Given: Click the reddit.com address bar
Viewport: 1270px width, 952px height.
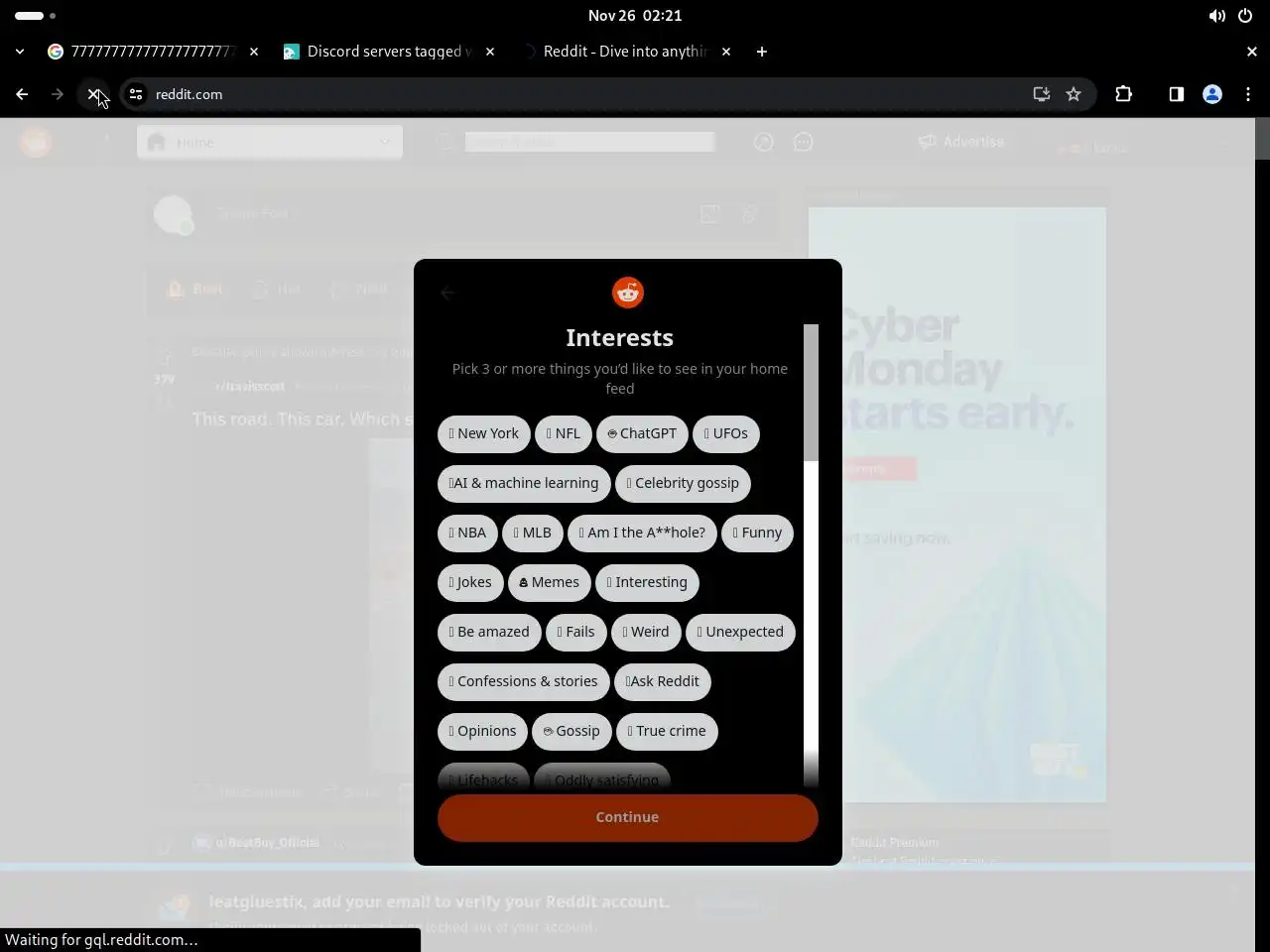Looking at the screenshot, I should 585,94.
